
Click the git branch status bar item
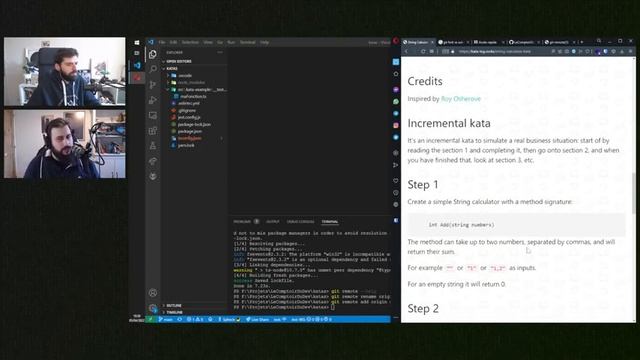point(166,319)
